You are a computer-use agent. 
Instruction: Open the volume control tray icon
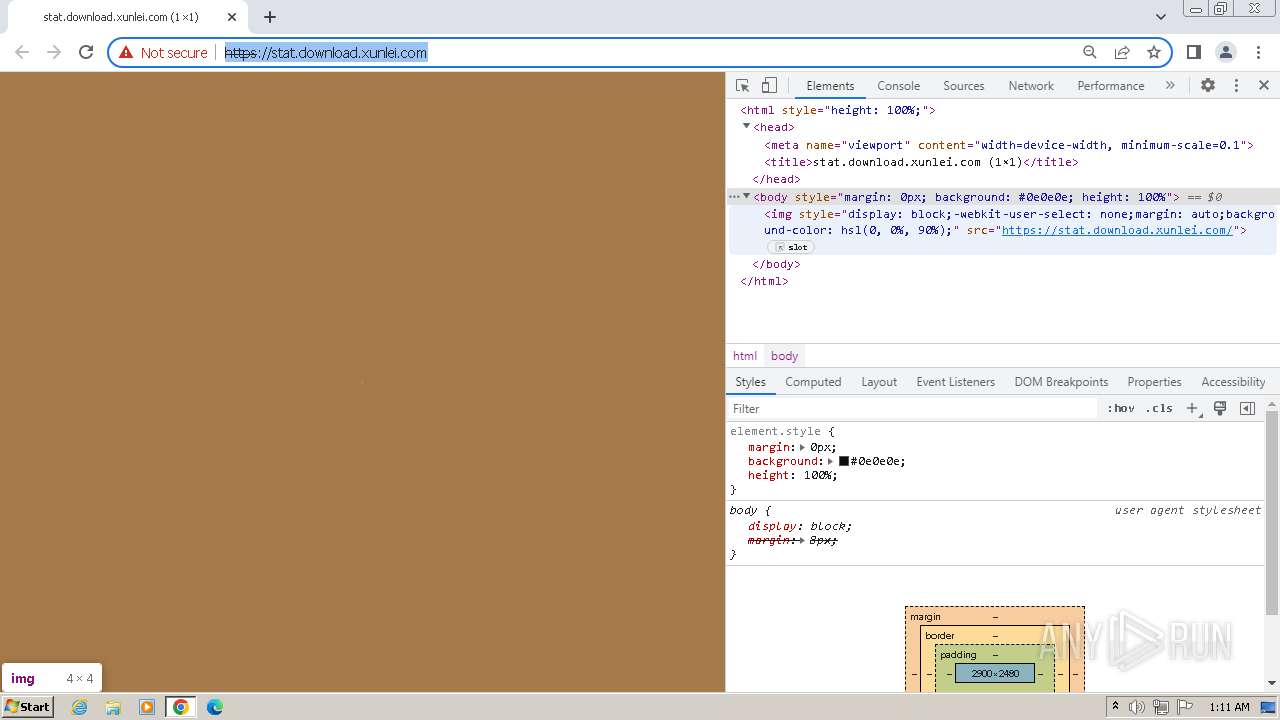(1137, 707)
